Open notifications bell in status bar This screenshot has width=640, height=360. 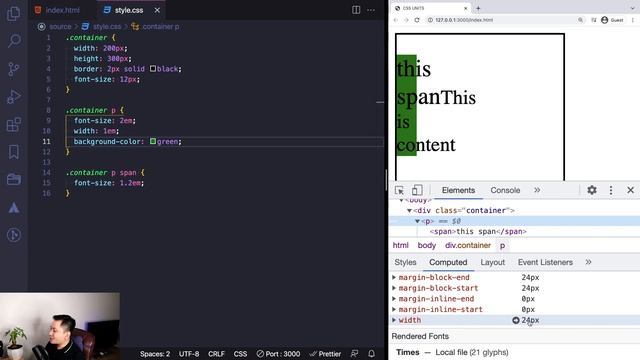point(371,354)
